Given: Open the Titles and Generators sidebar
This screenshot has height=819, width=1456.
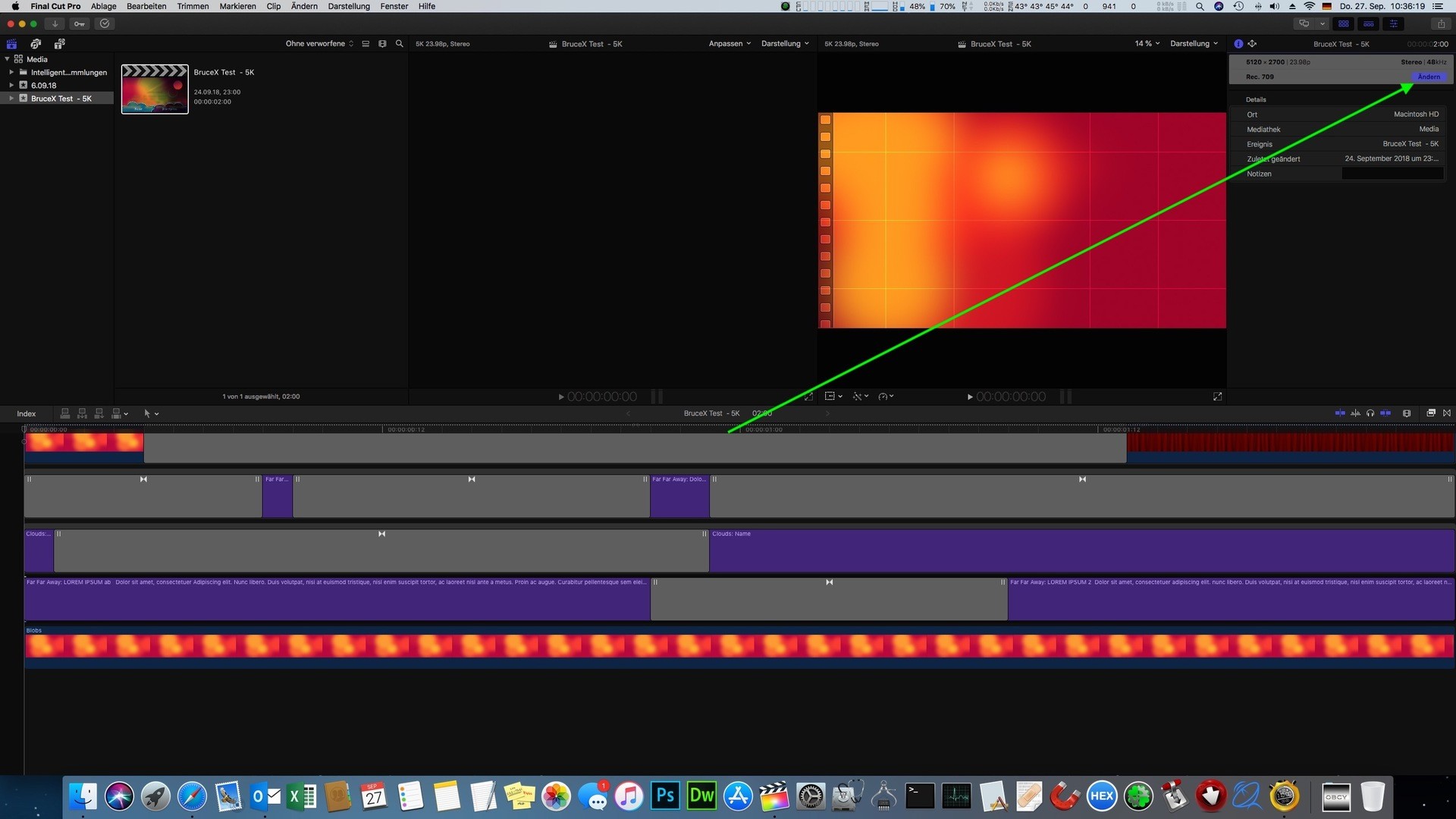Looking at the screenshot, I should 59,44.
